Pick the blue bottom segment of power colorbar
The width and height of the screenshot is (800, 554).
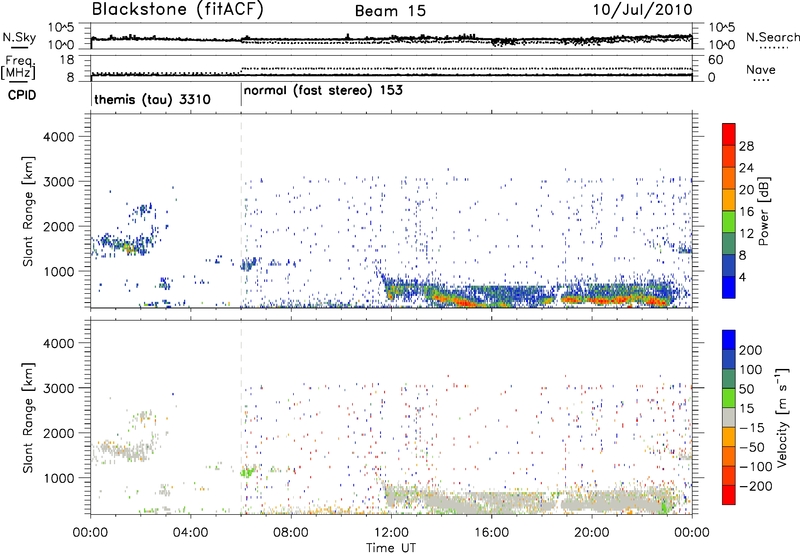click(729, 287)
